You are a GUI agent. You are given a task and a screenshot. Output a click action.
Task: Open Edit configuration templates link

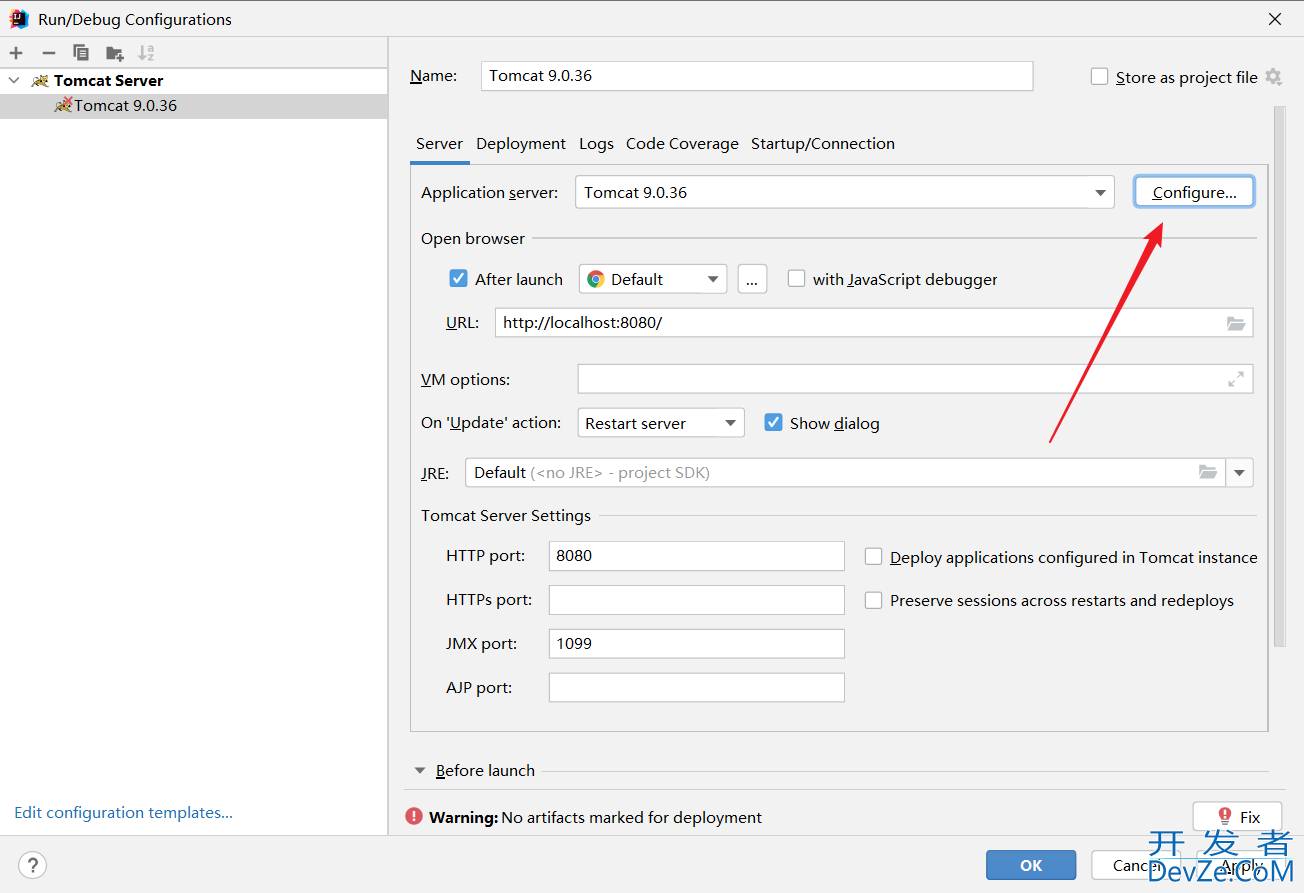123,813
